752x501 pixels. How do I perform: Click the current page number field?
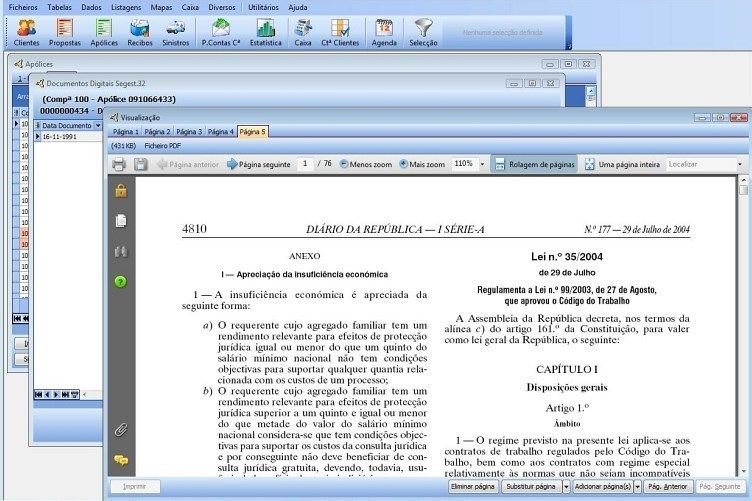(304, 164)
